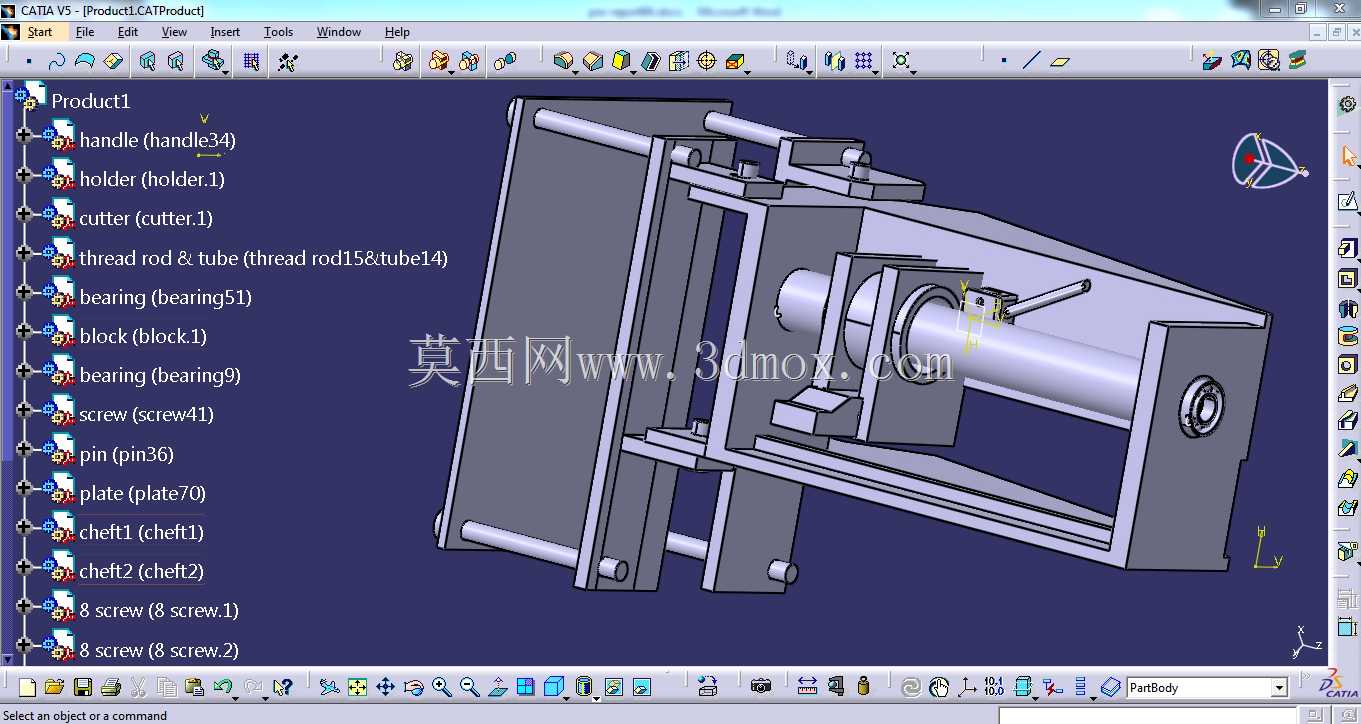Expand the thread rod & tube node
The width and height of the screenshot is (1361, 724).
pos(24,252)
